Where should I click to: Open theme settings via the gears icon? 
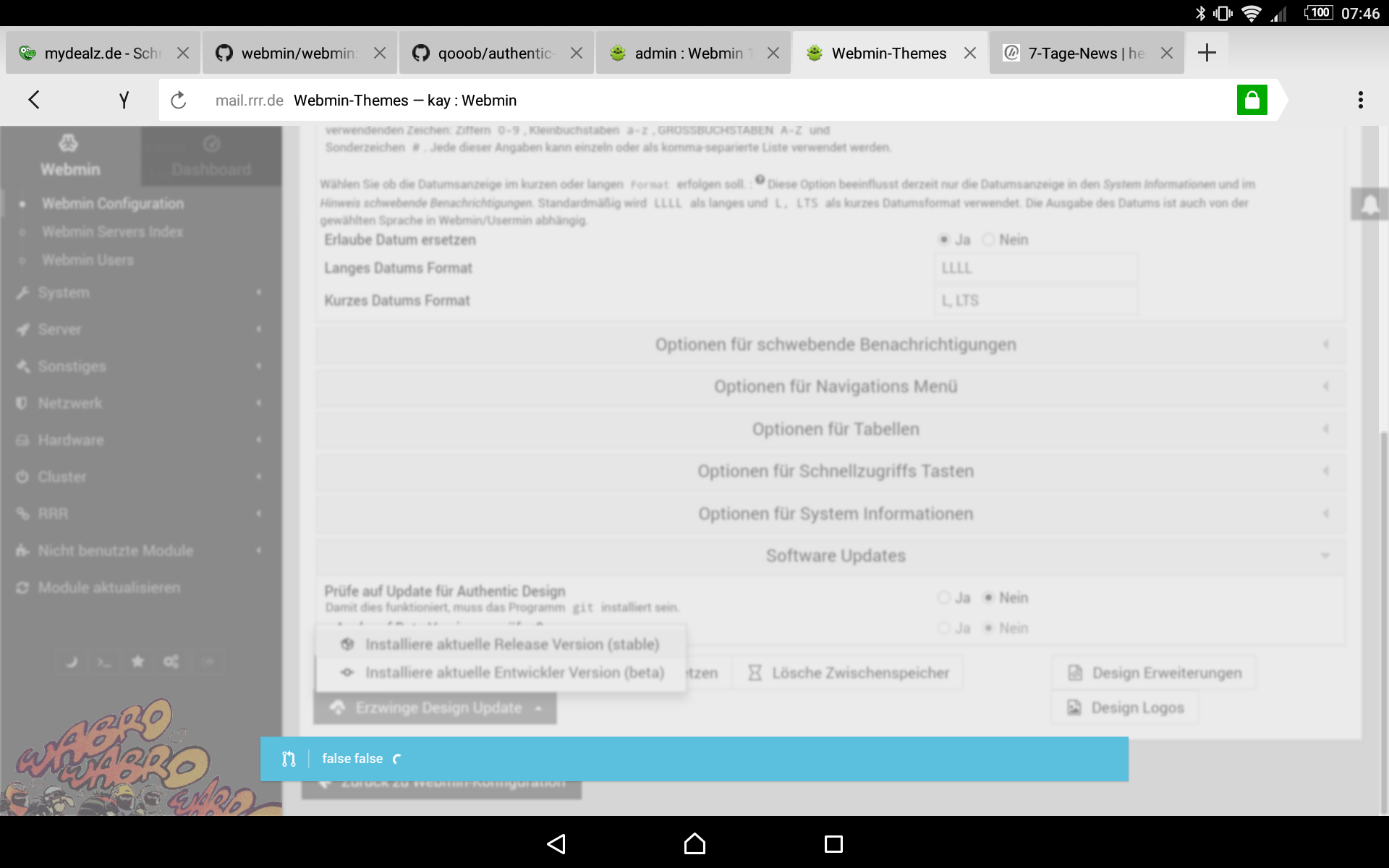171,661
